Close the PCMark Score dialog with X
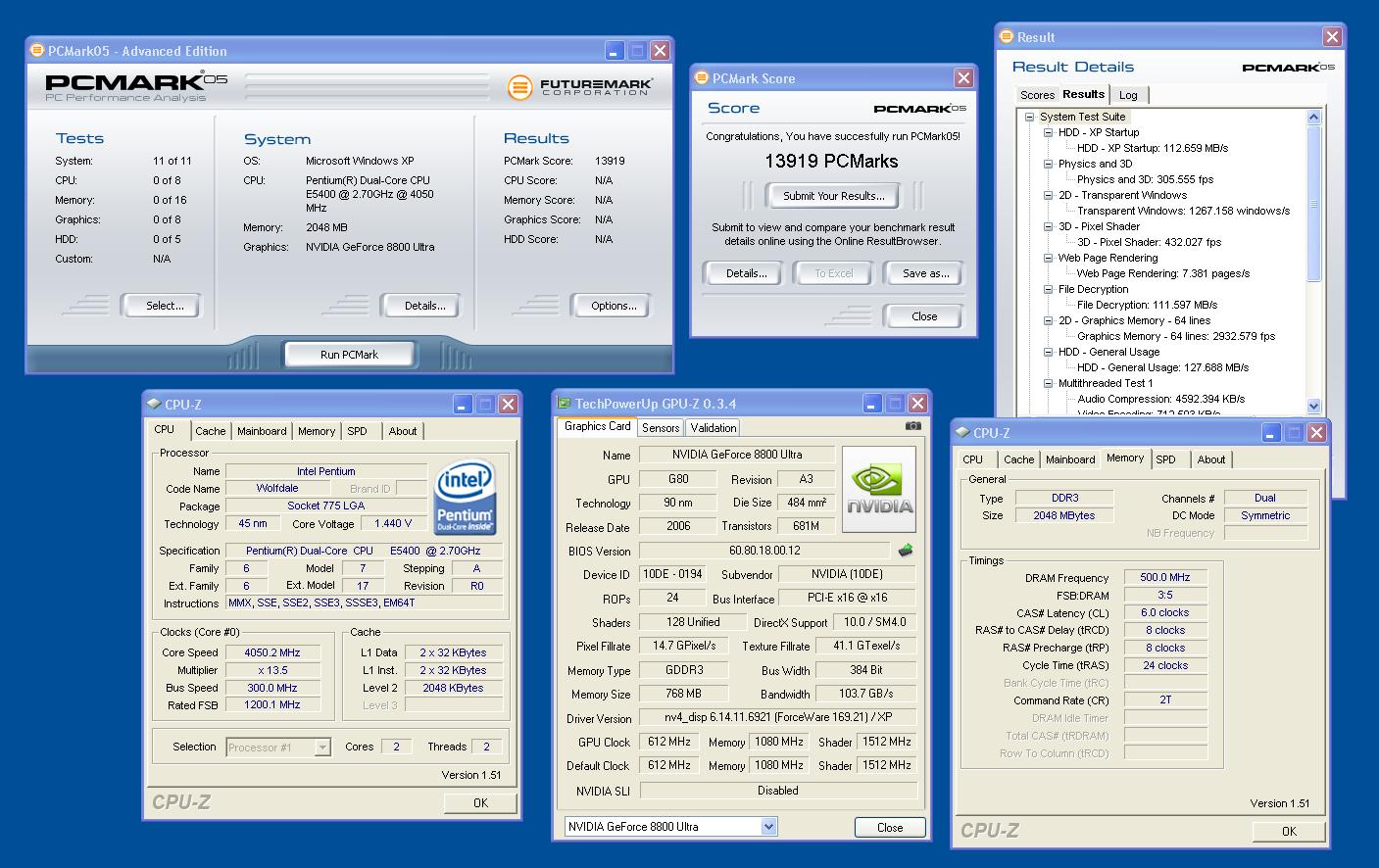 (963, 78)
